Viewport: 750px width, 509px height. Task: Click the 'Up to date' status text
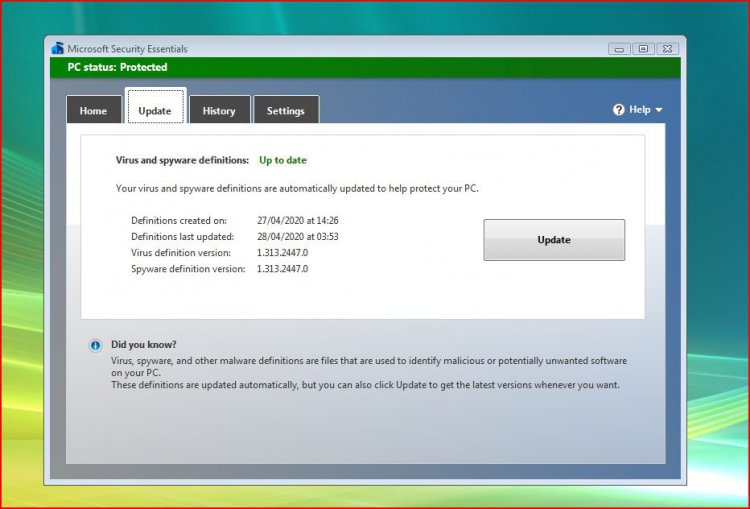(283, 160)
